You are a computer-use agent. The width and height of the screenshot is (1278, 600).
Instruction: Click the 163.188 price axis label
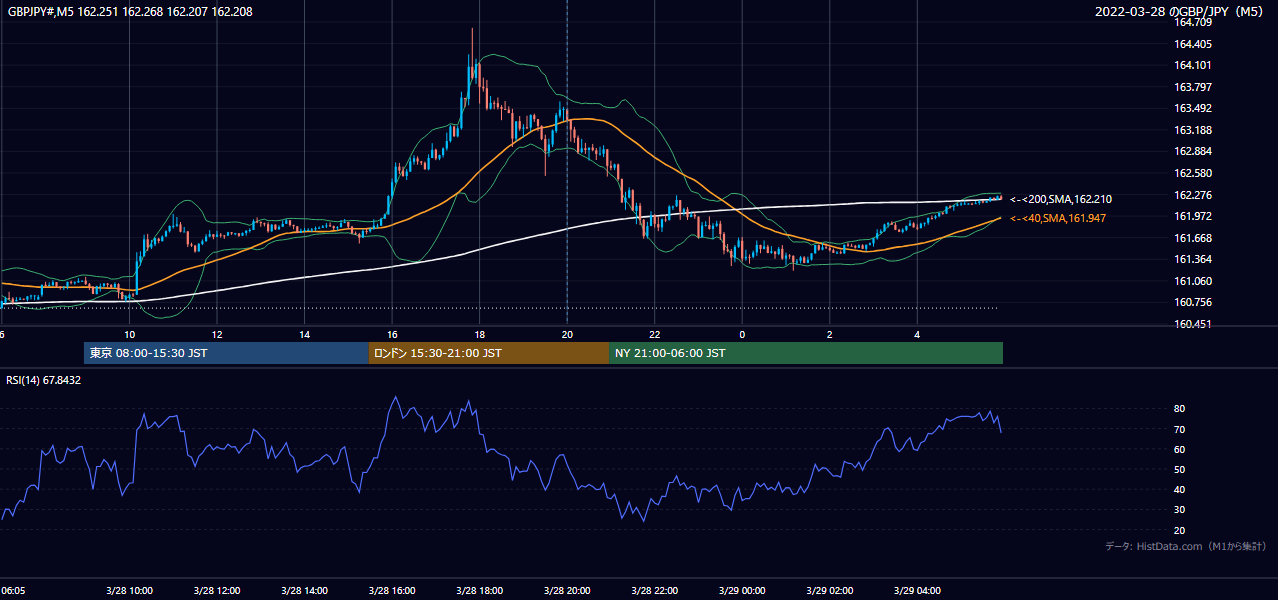coord(1193,130)
